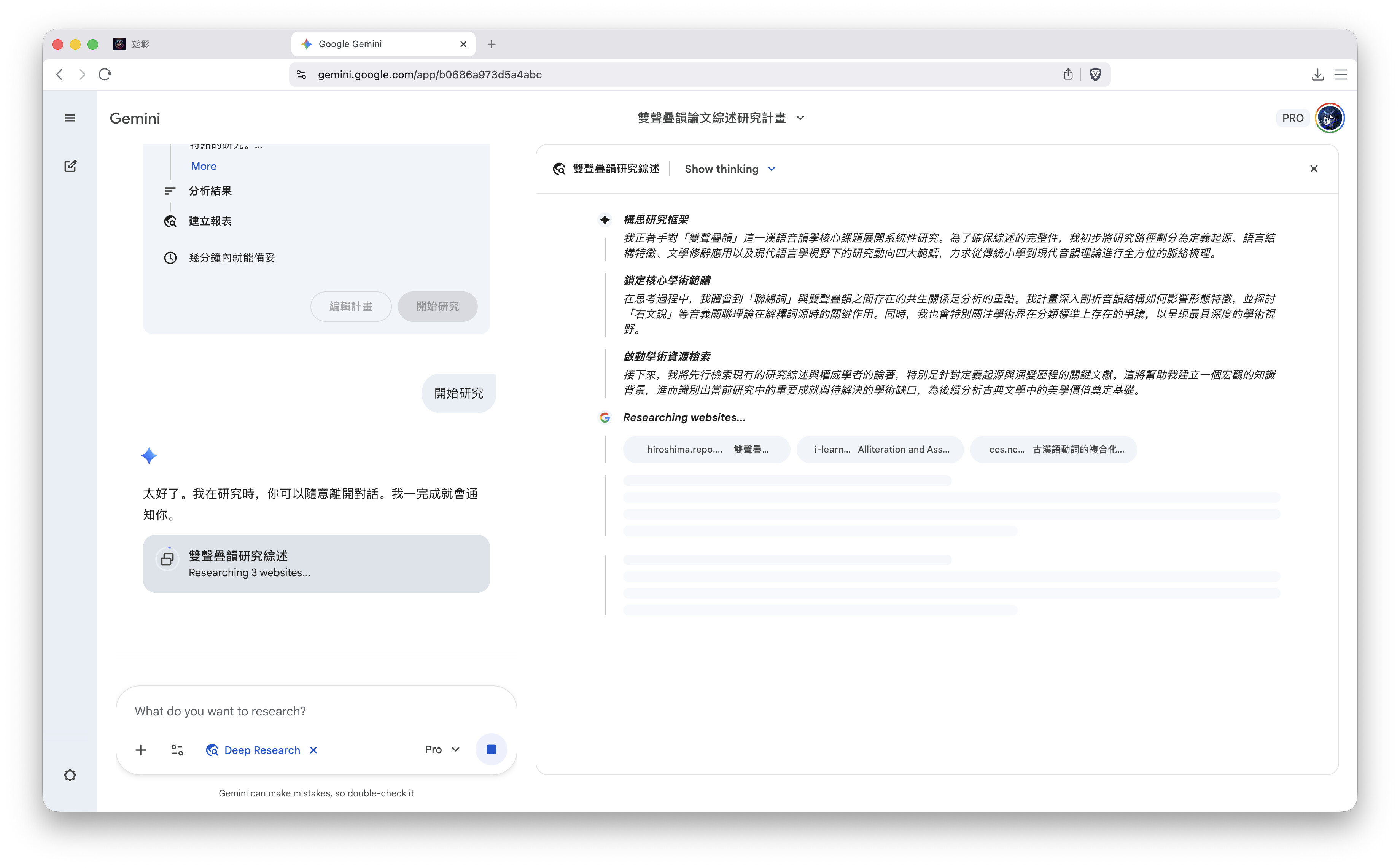Click the Brave shields lion icon
This screenshot has width=1400, height=868.
click(1095, 75)
